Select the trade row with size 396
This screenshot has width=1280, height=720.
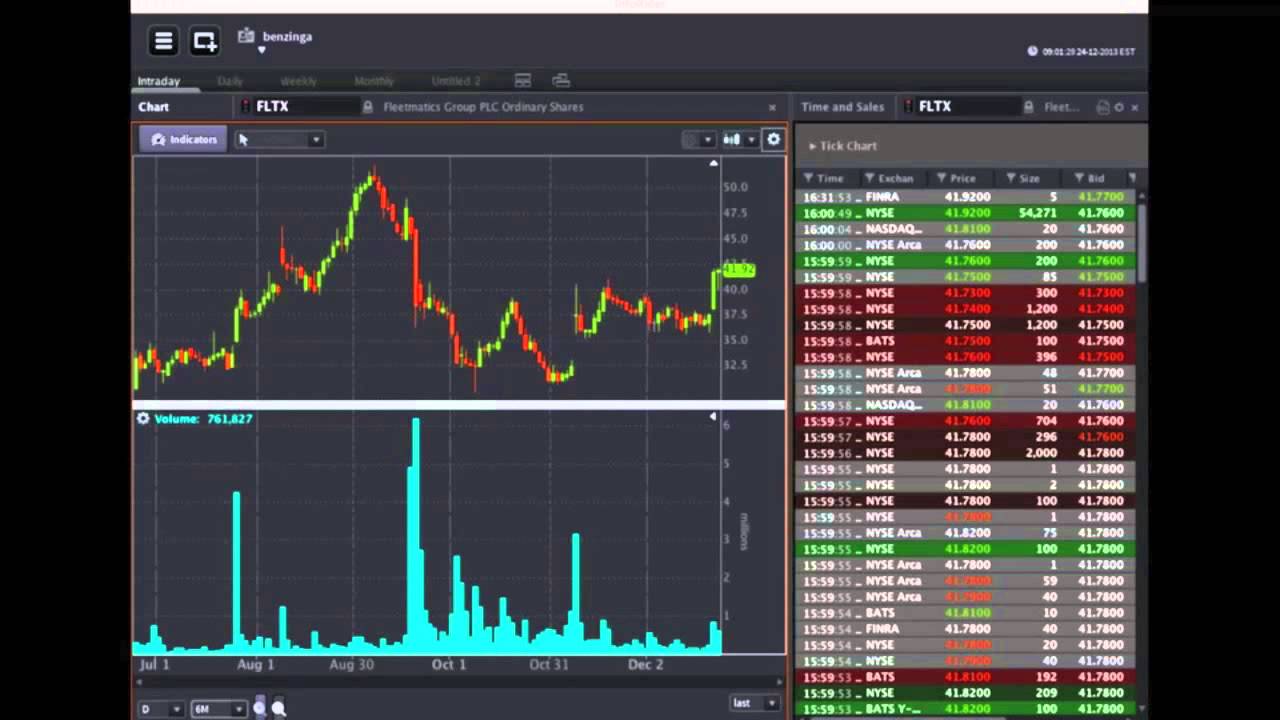pos(966,357)
